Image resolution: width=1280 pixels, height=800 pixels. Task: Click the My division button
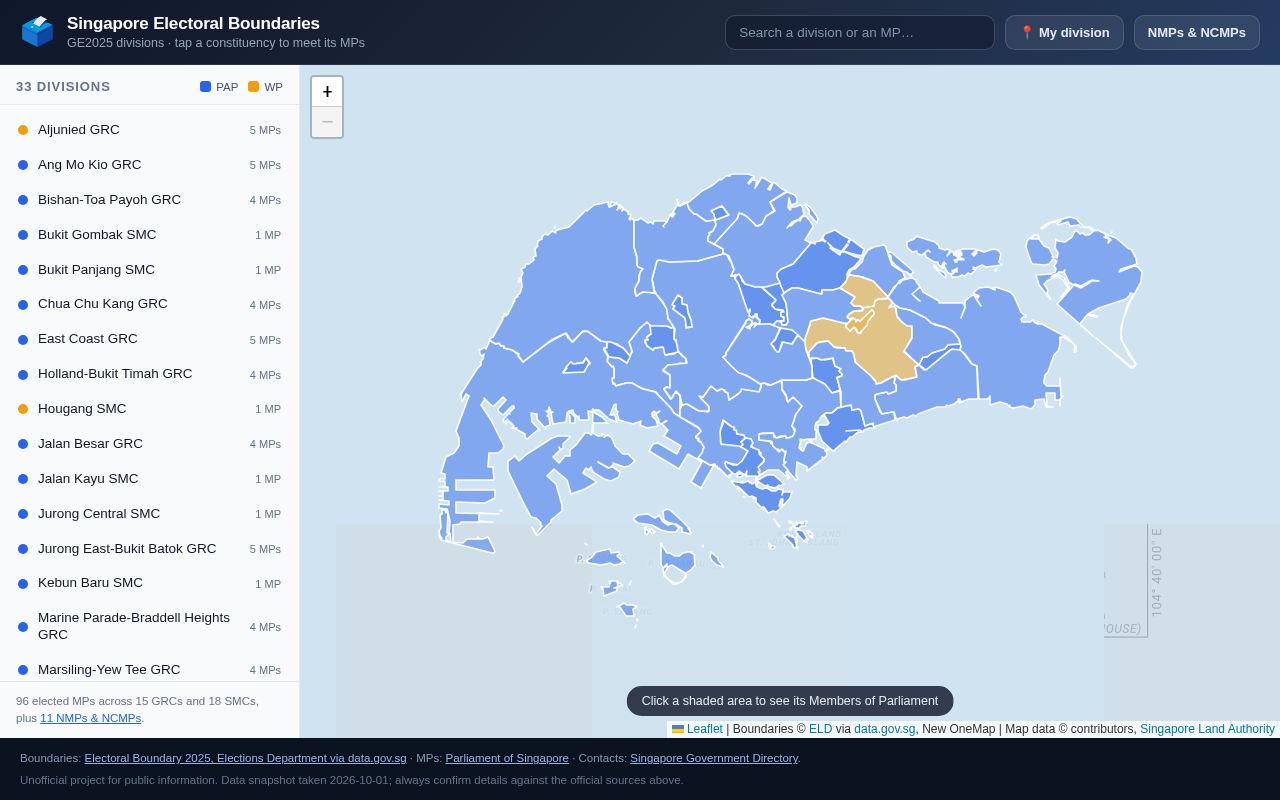[1064, 32]
